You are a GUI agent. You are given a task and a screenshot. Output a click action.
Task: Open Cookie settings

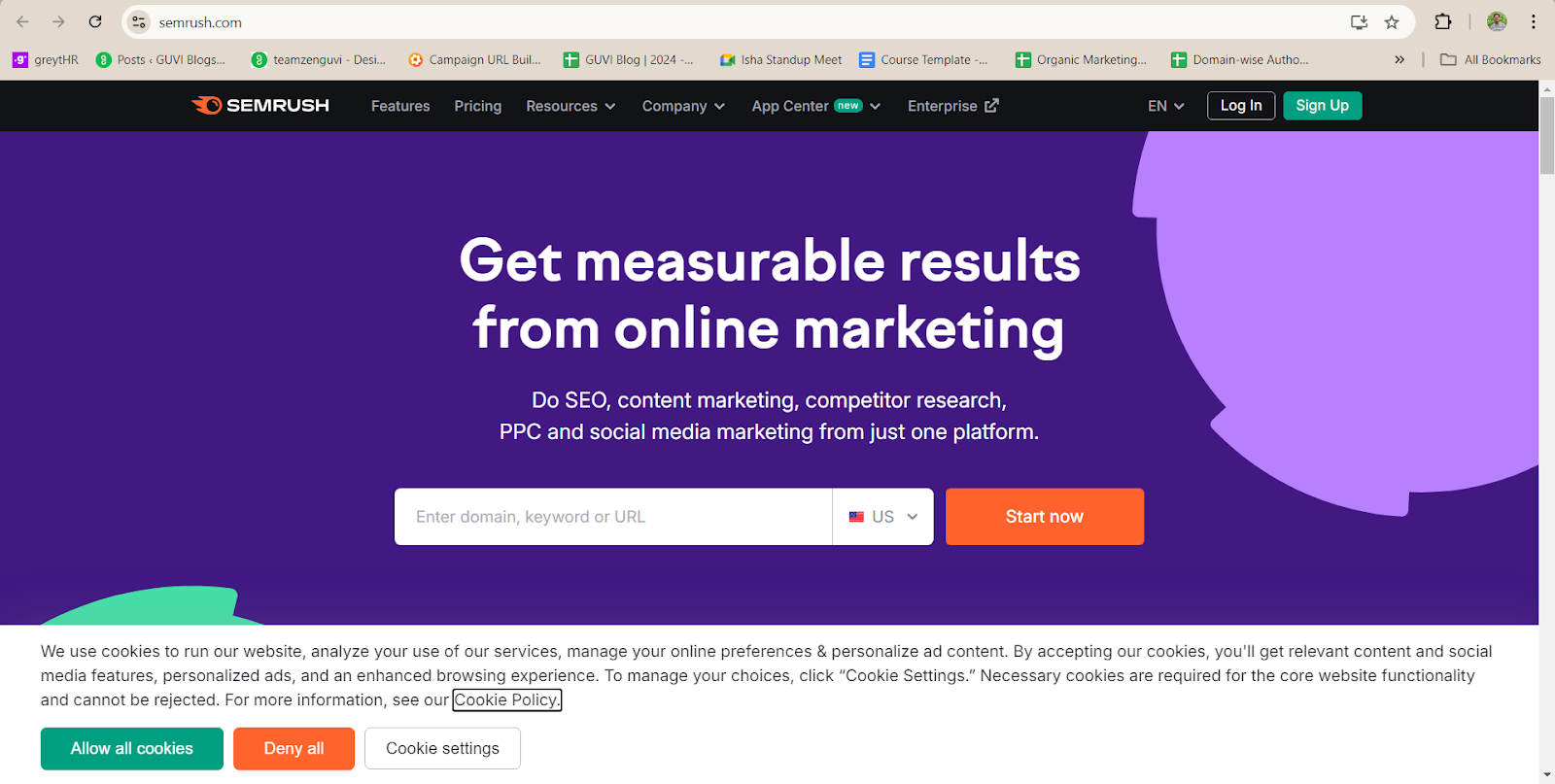442,748
